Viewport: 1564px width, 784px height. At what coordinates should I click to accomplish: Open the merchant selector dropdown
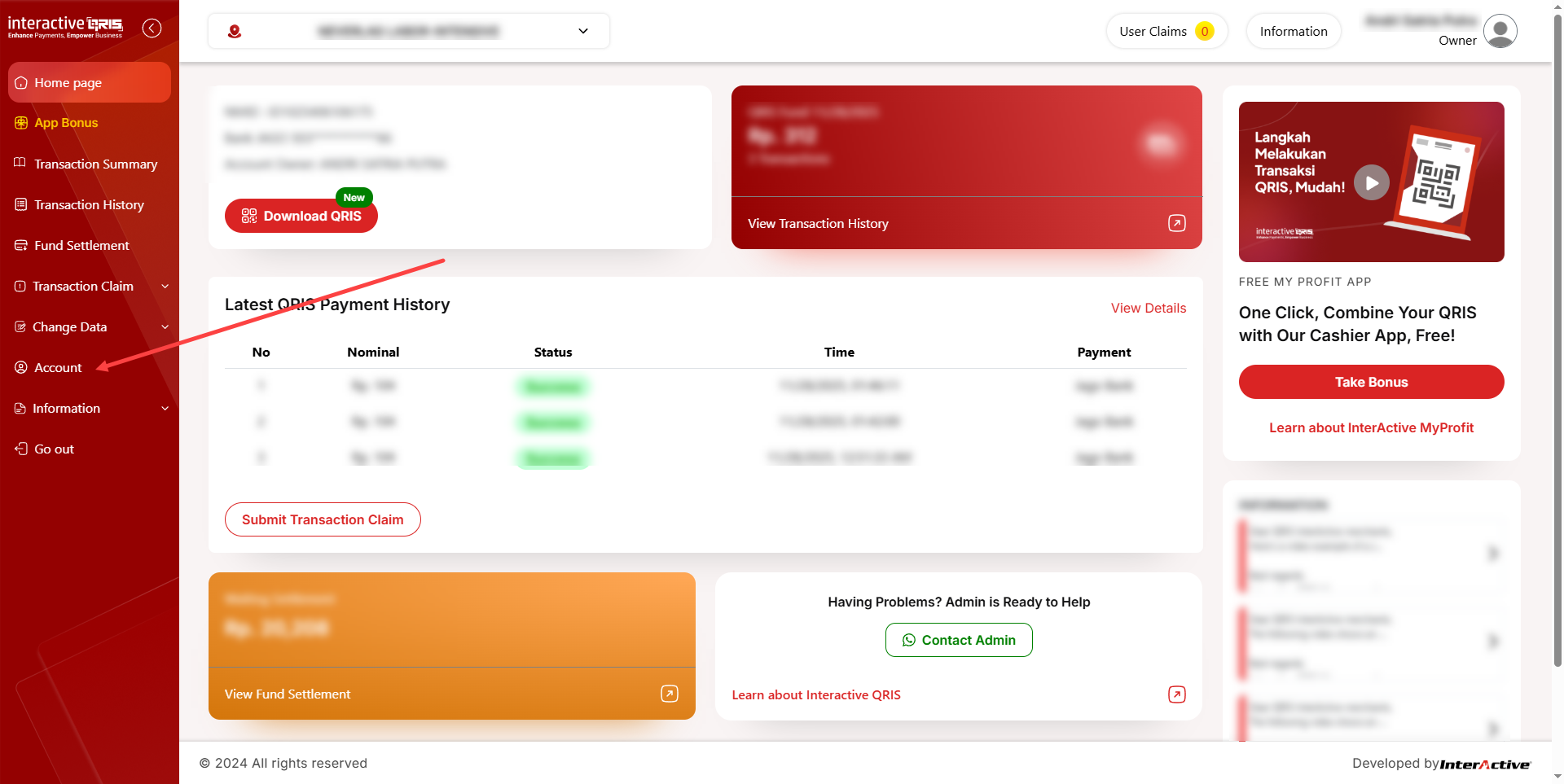(409, 31)
